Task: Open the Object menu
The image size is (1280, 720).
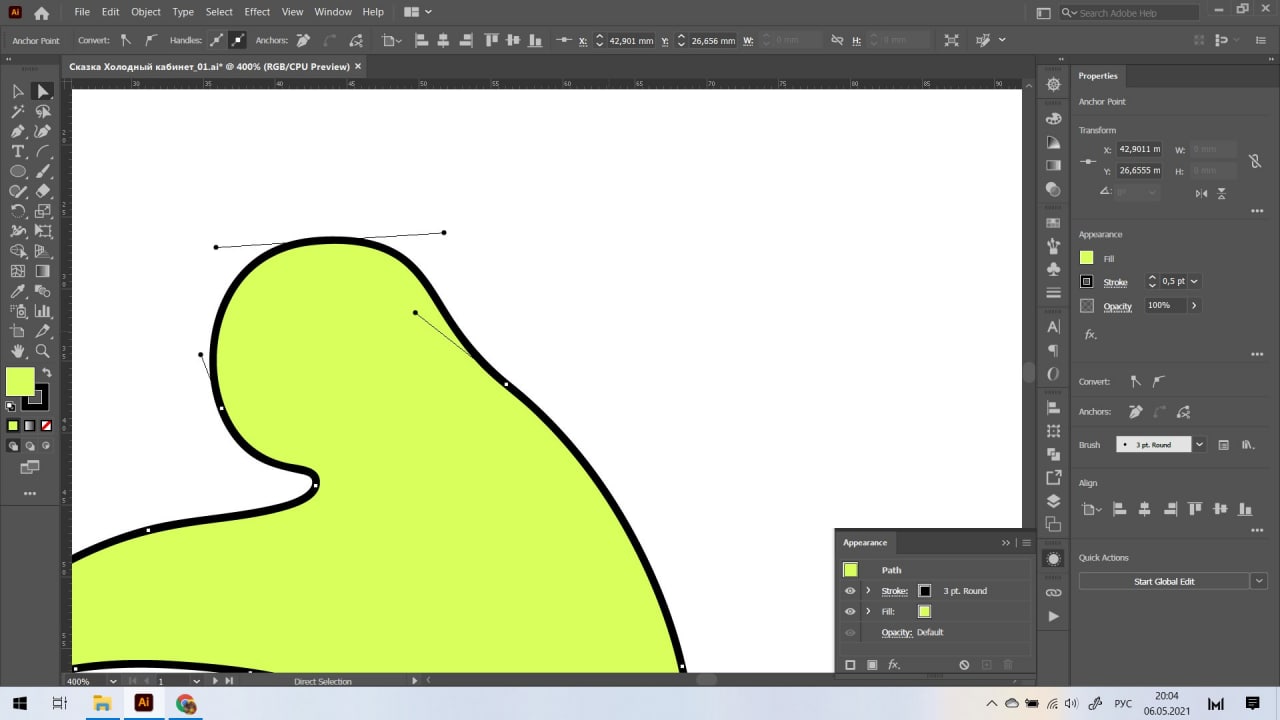Action: point(145,12)
